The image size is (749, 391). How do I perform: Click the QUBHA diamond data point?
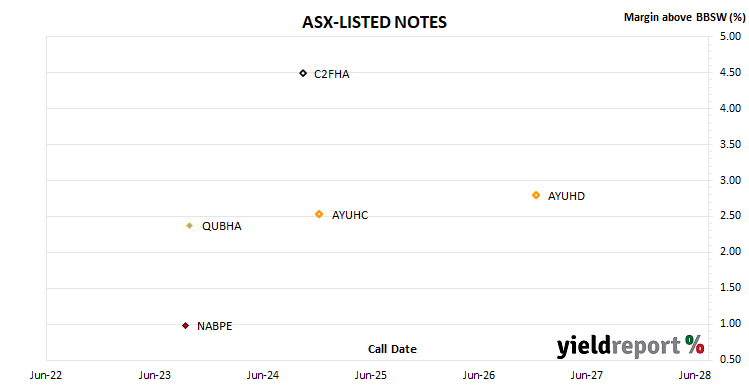[x=190, y=226]
